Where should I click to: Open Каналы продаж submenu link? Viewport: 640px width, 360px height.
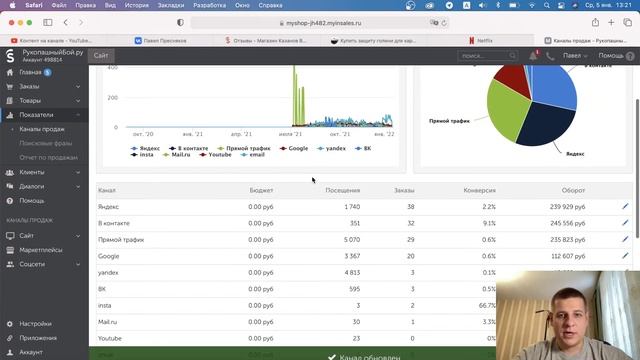click(x=42, y=129)
